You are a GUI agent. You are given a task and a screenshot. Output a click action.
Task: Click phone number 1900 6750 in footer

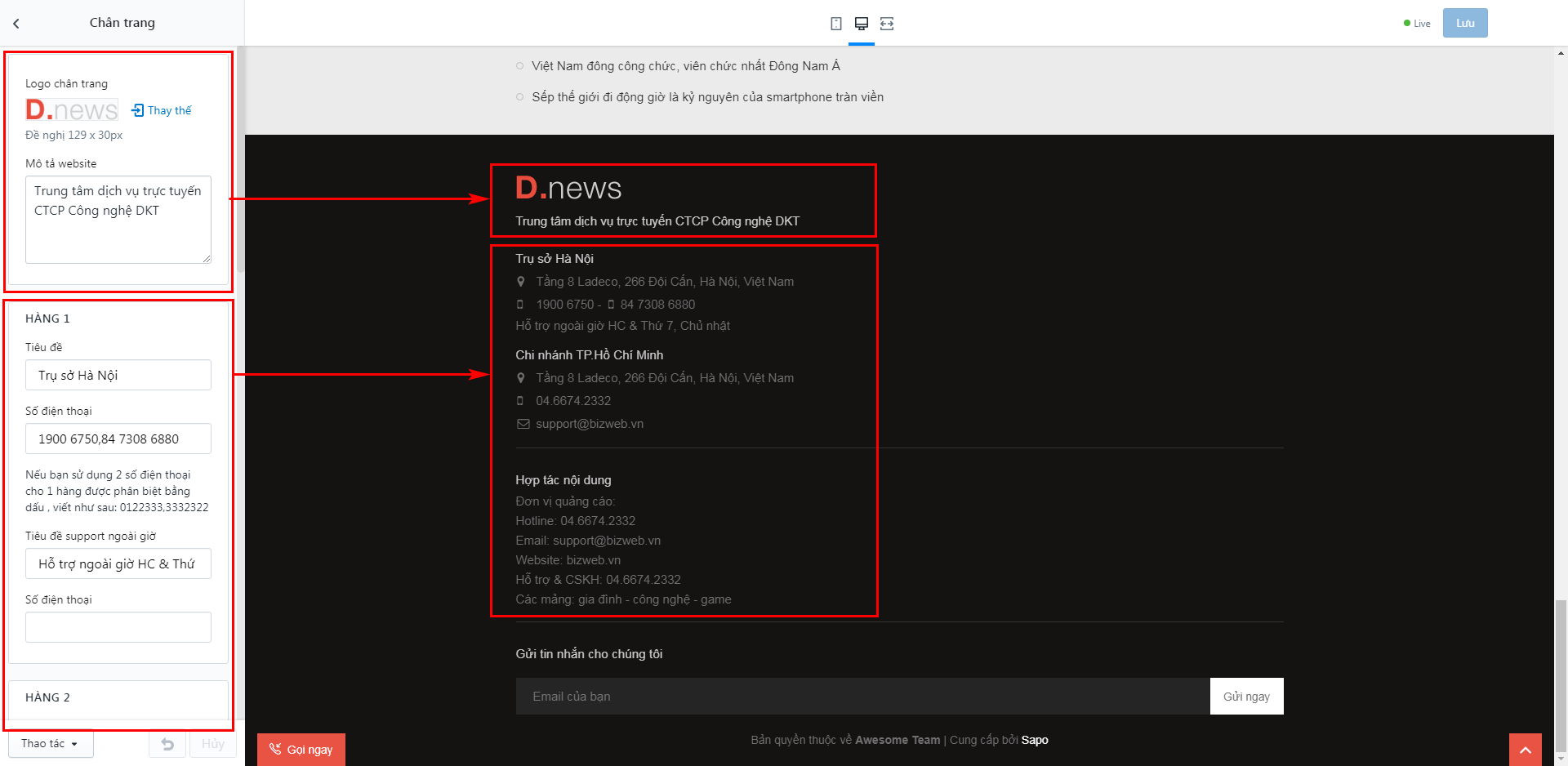565,305
